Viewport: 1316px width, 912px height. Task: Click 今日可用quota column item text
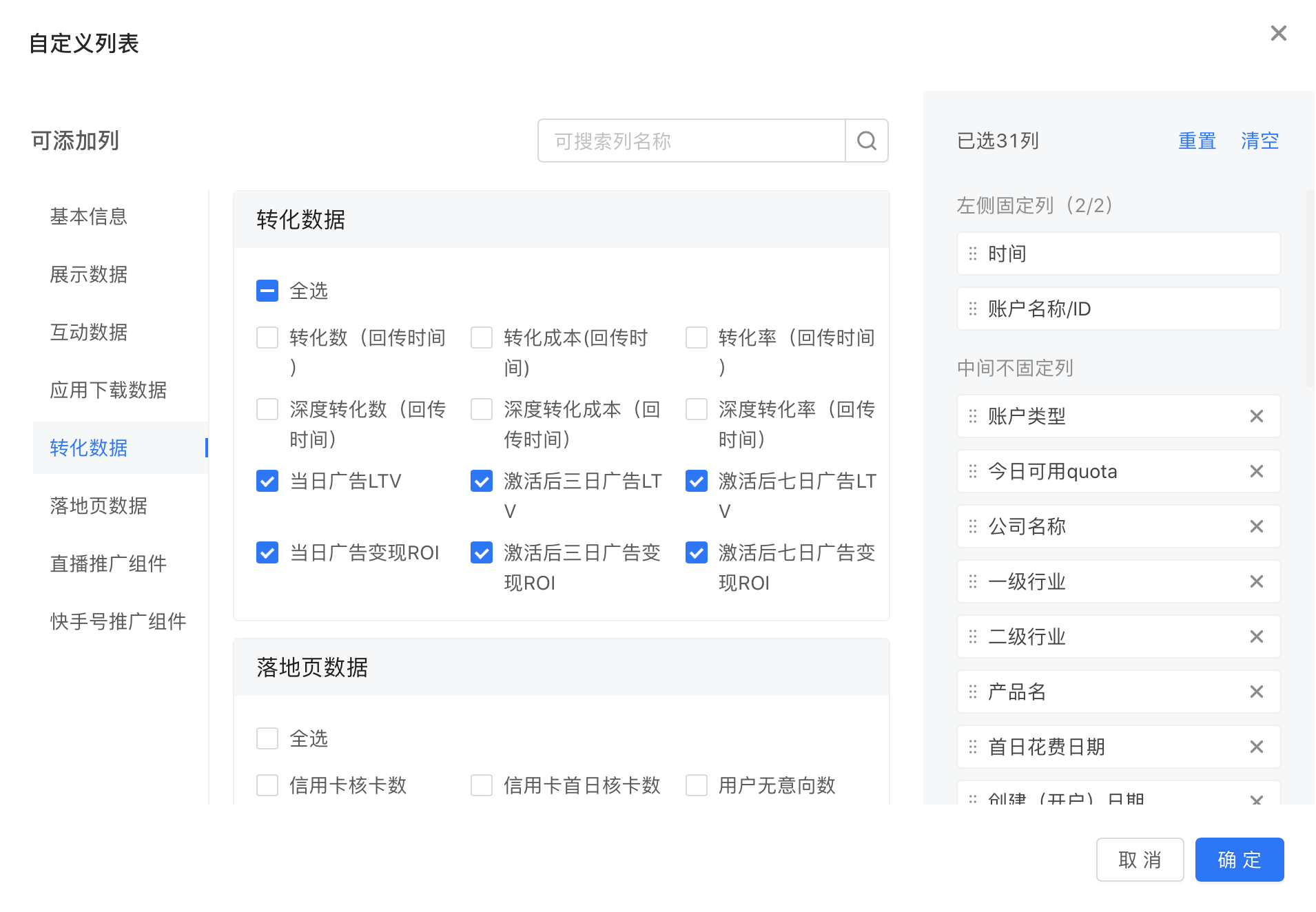point(1052,471)
